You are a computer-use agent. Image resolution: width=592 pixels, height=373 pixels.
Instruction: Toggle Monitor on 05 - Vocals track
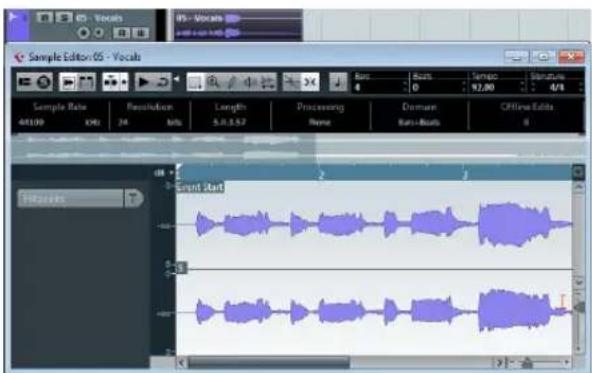tap(99, 33)
